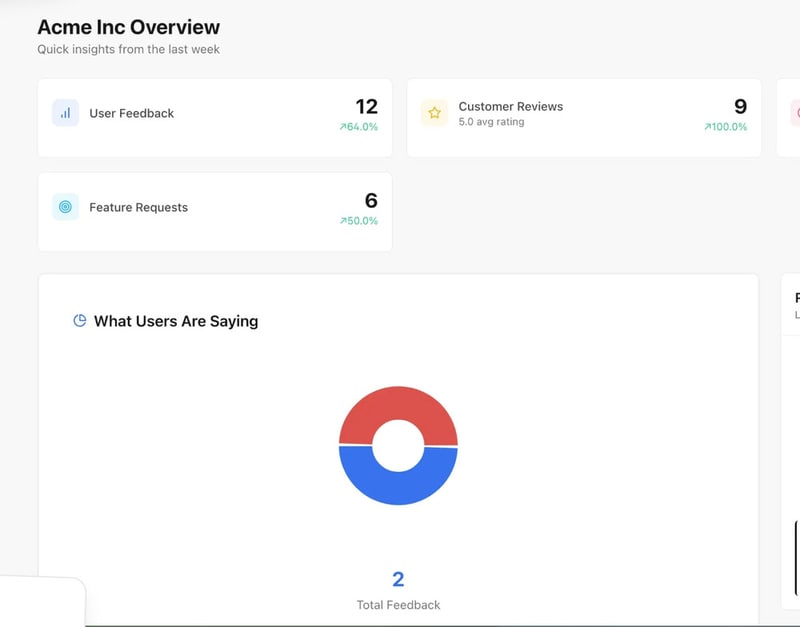The height and width of the screenshot is (627, 800).
Task: Click the Feature Requests target icon
Action: pyautogui.click(x=65, y=207)
